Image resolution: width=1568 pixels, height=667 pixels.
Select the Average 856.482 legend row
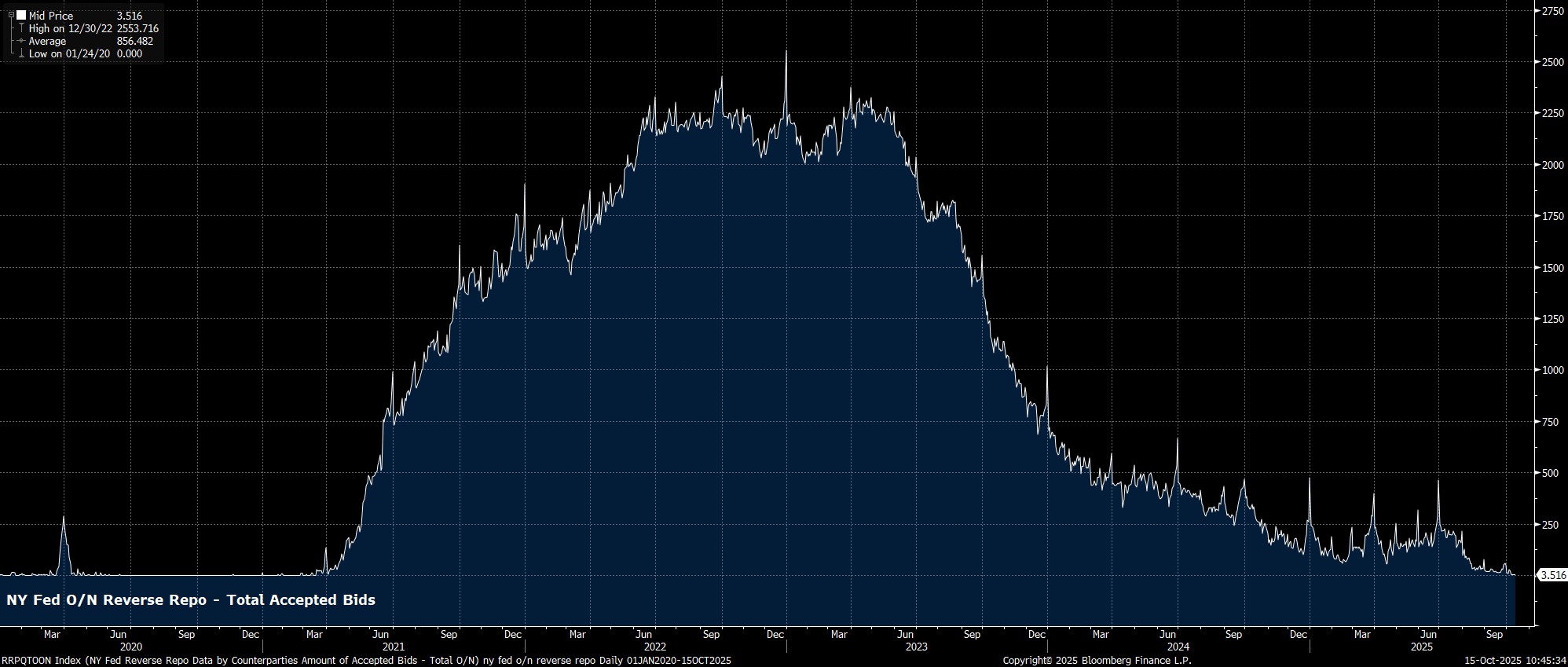click(x=90, y=41)
